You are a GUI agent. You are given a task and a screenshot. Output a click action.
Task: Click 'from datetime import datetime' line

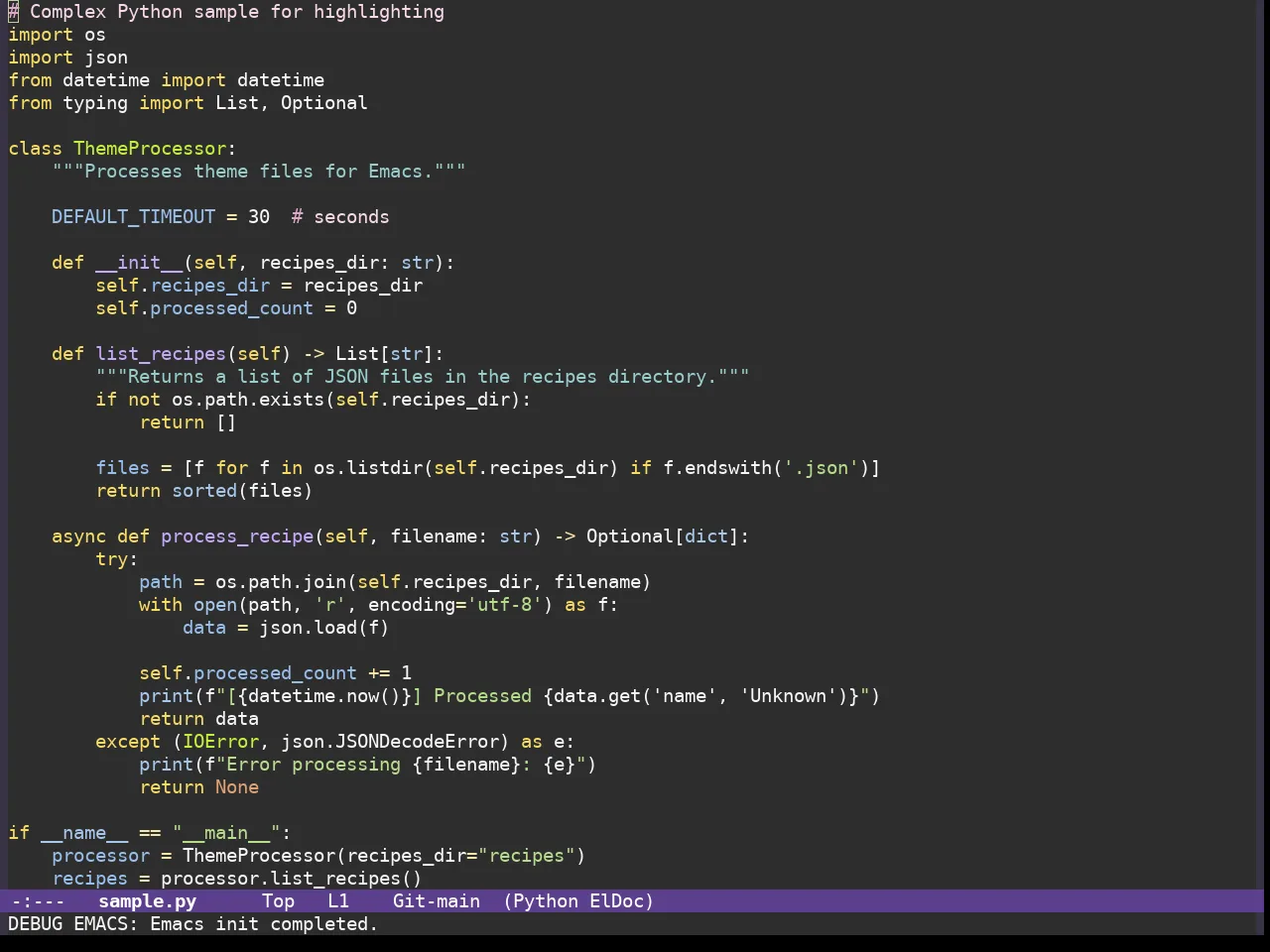click(x=166, y=80)
